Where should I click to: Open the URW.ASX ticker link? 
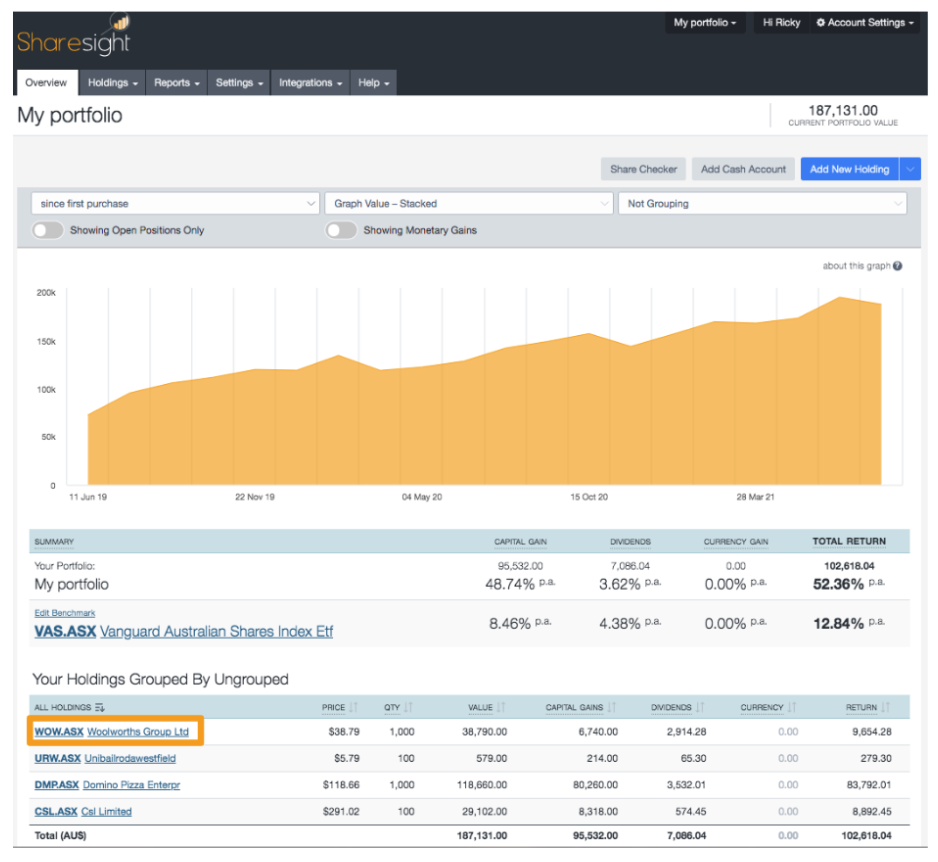57,759
